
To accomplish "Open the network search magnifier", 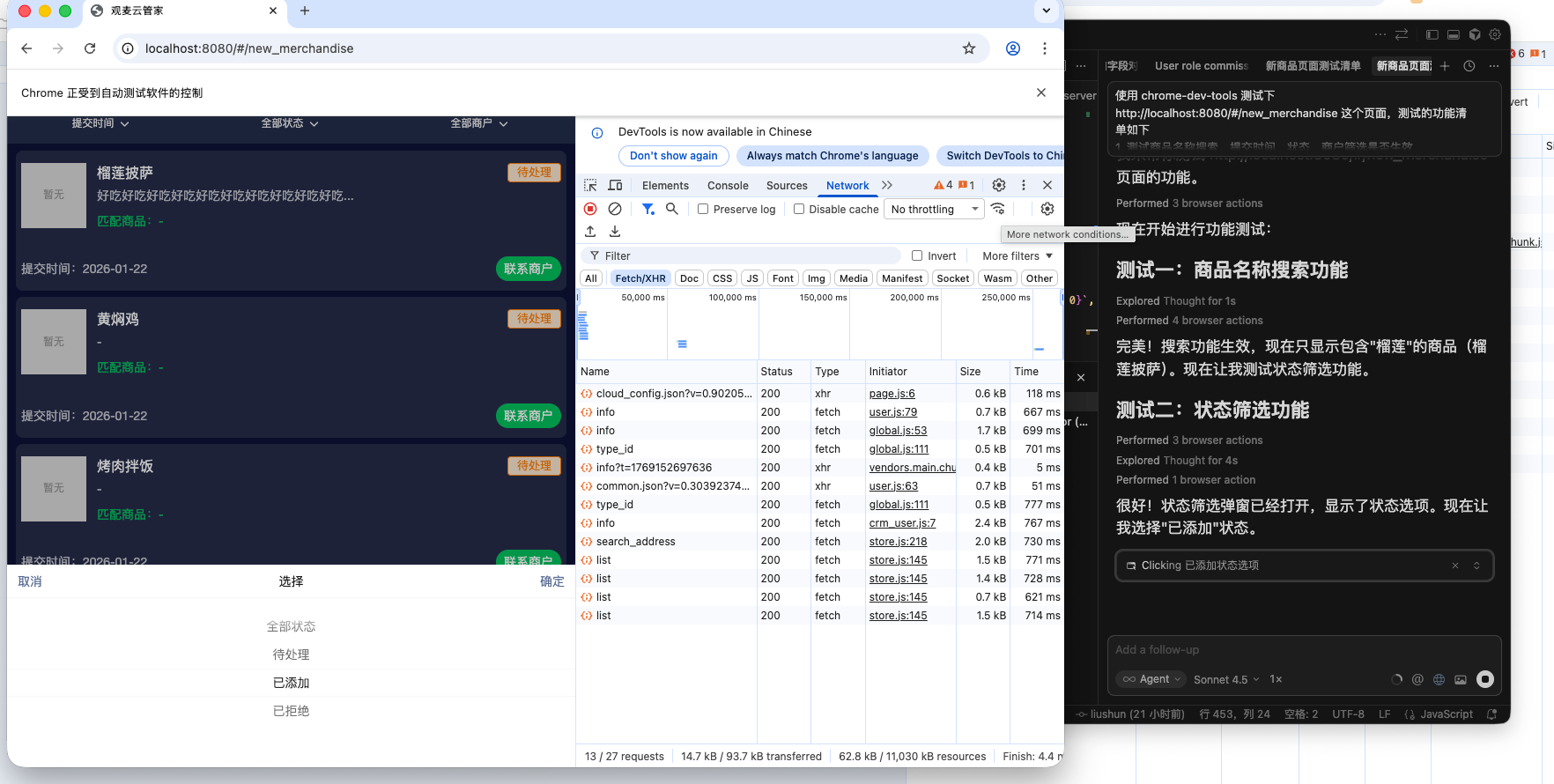I will pos(672,209).
